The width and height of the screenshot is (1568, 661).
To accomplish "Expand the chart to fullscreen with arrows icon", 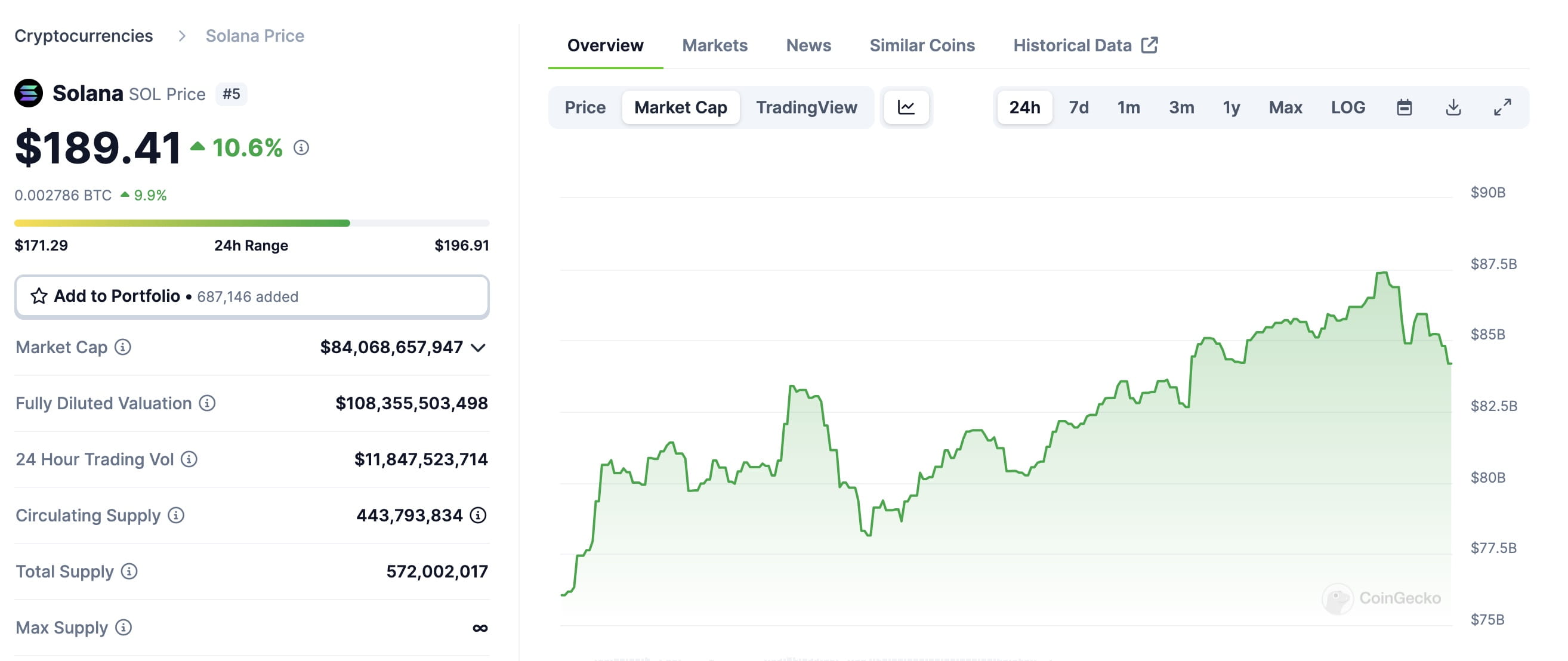I will tap(1502, 107).
